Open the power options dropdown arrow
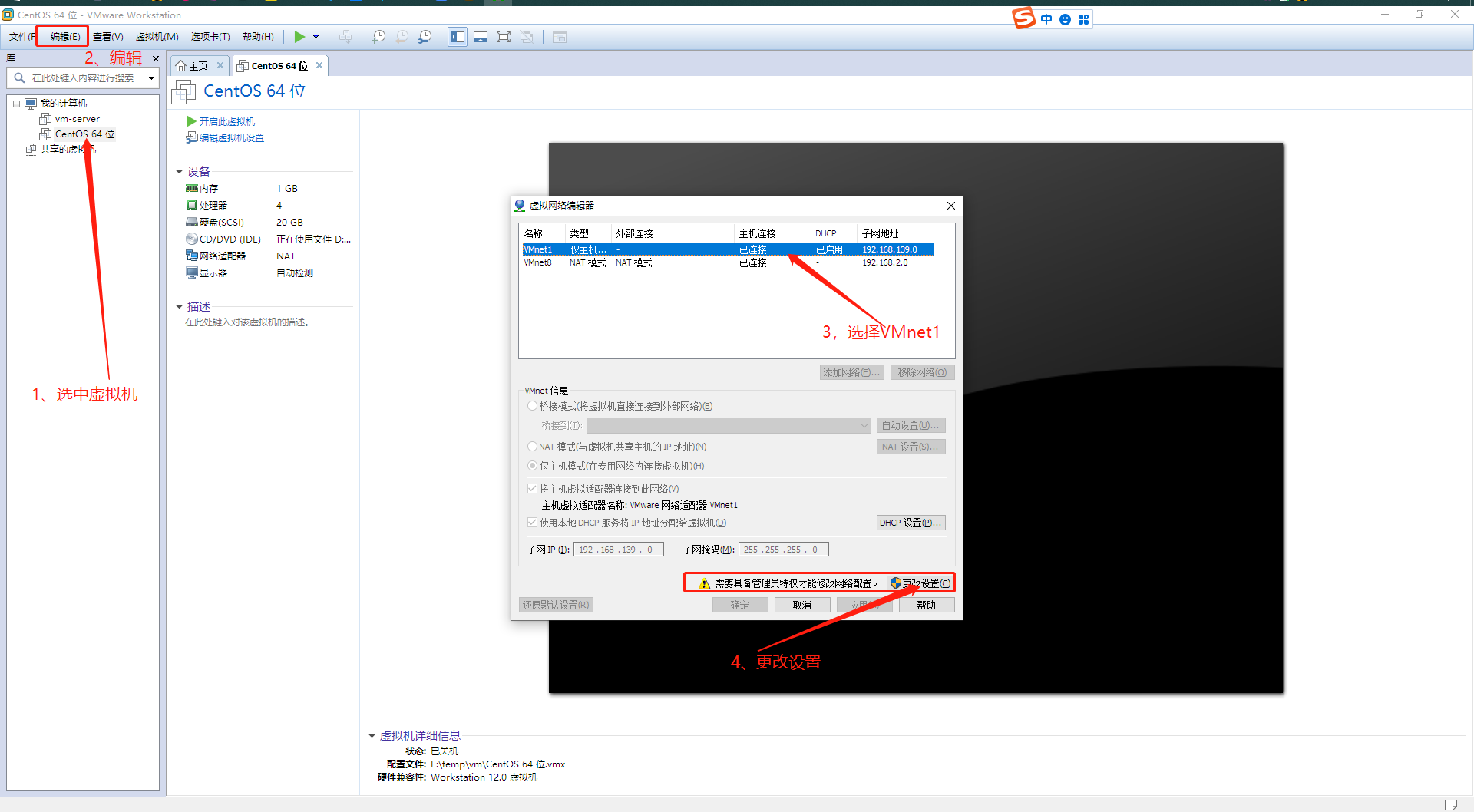This screenshot has height=812, width=1474. point(316,37)
